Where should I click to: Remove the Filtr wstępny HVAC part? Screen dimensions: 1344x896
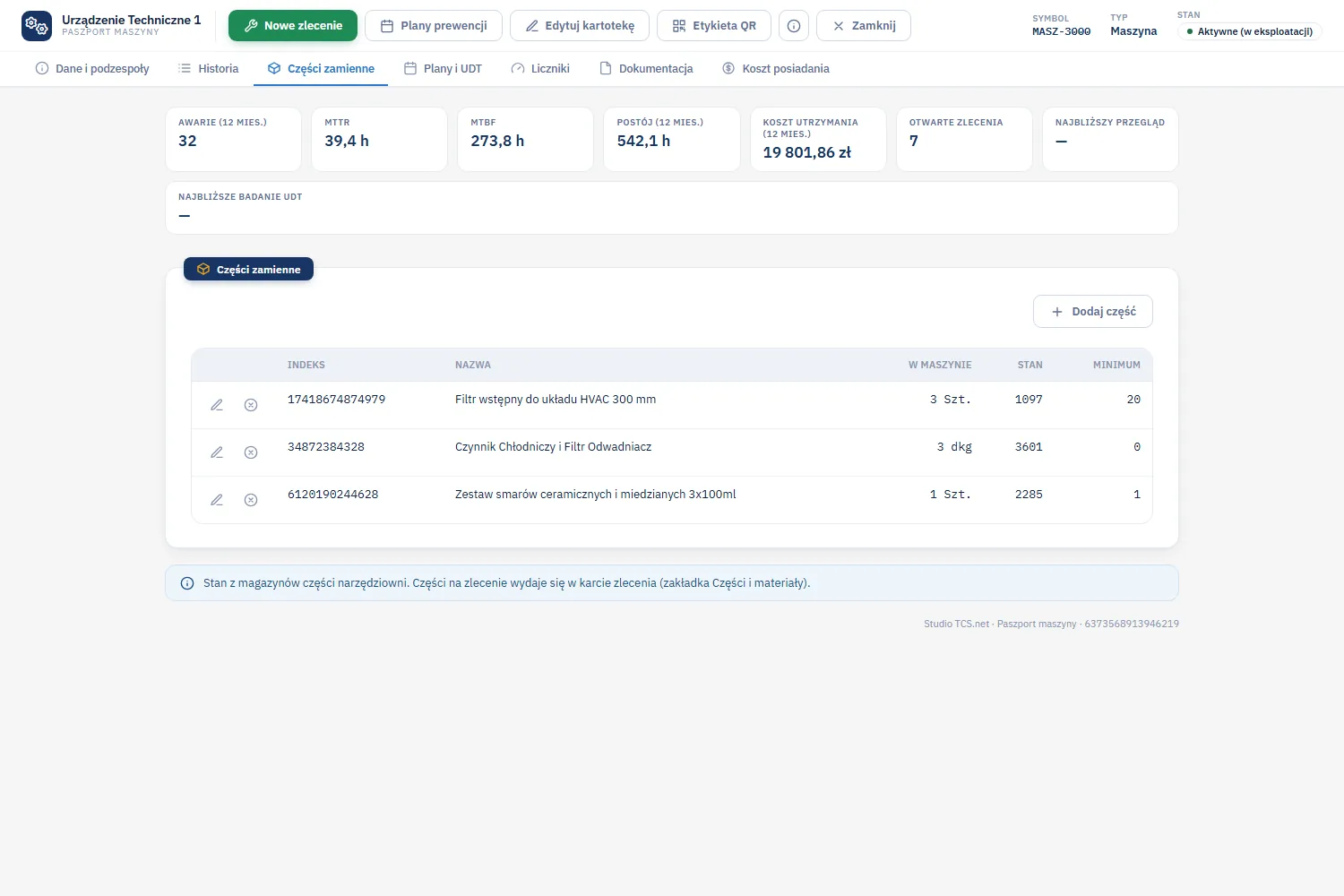[x=251, y=405]
